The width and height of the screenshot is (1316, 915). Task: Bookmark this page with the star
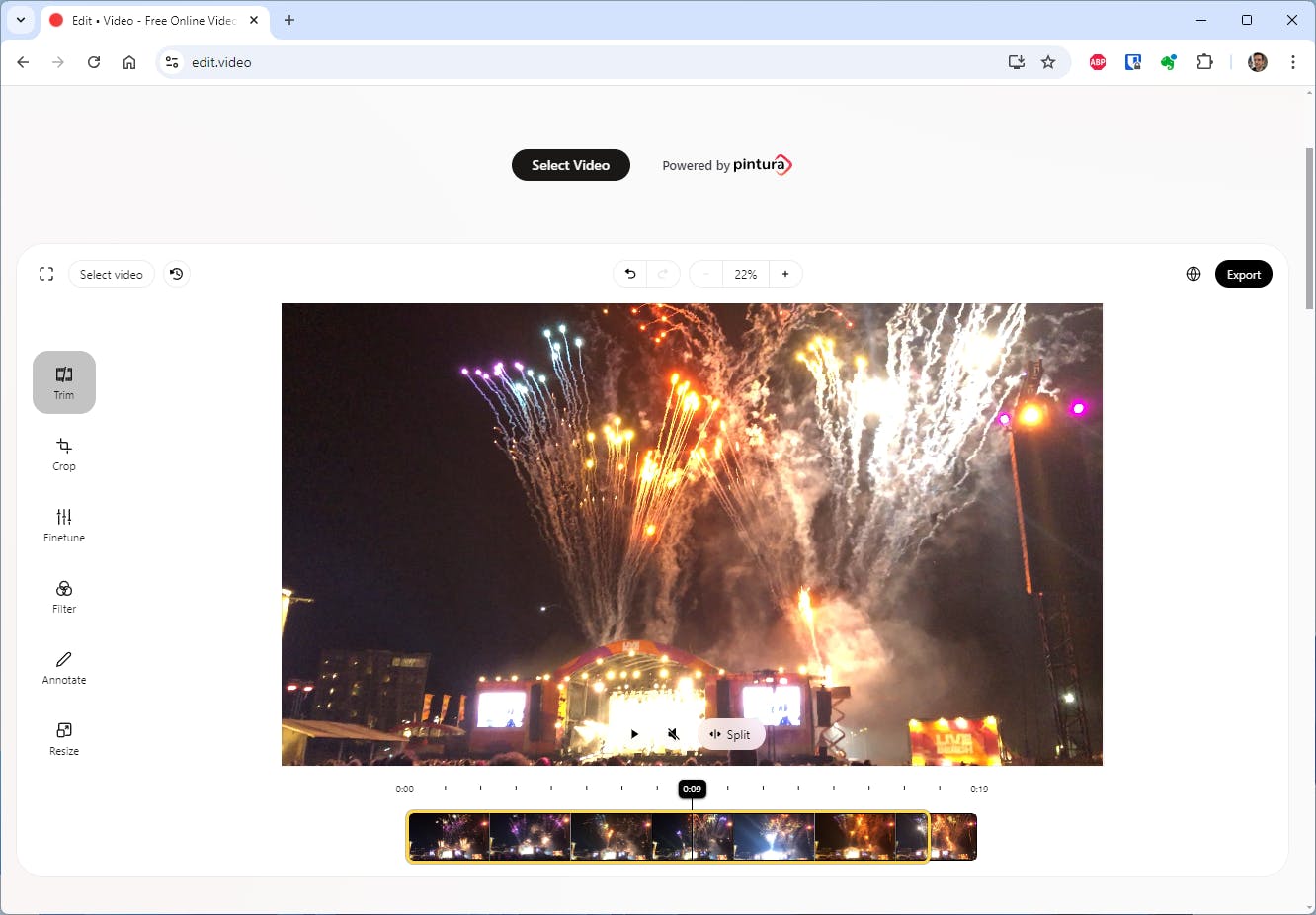[x=1048, y=62]
